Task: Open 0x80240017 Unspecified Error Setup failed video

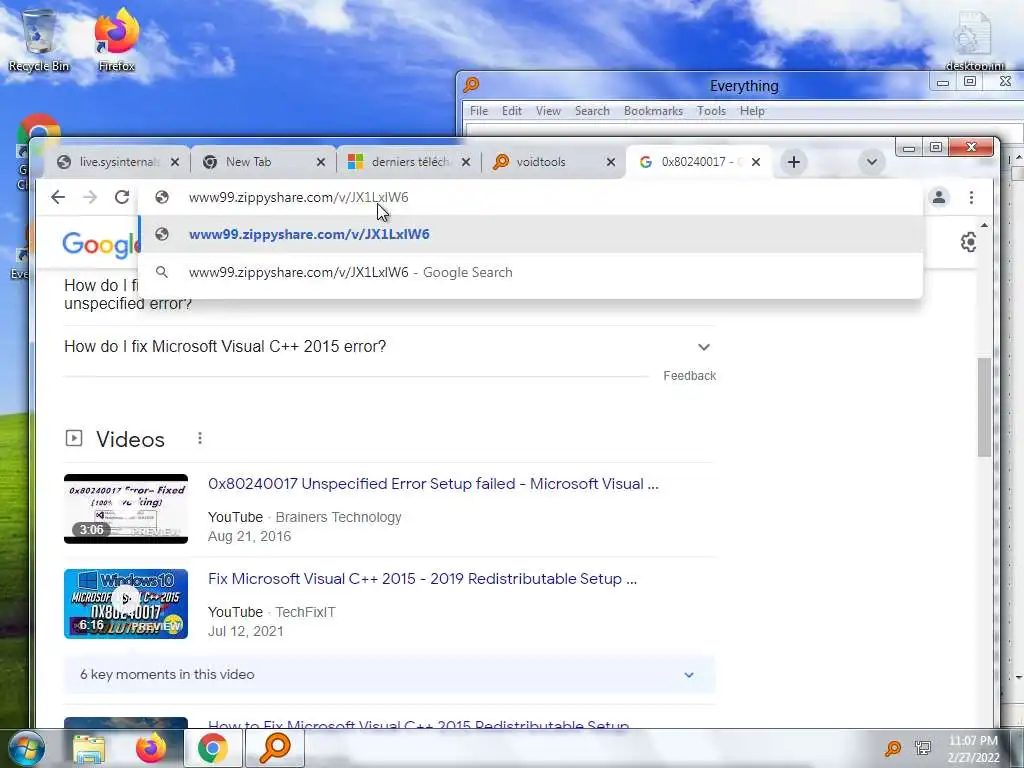Action: pos(433,484)
